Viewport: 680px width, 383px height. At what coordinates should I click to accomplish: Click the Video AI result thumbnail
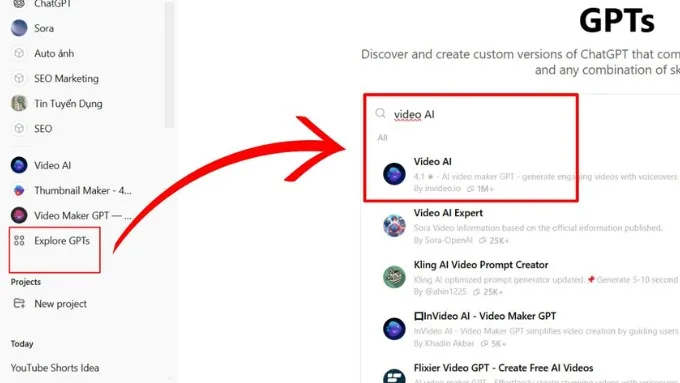click(394, 174)
